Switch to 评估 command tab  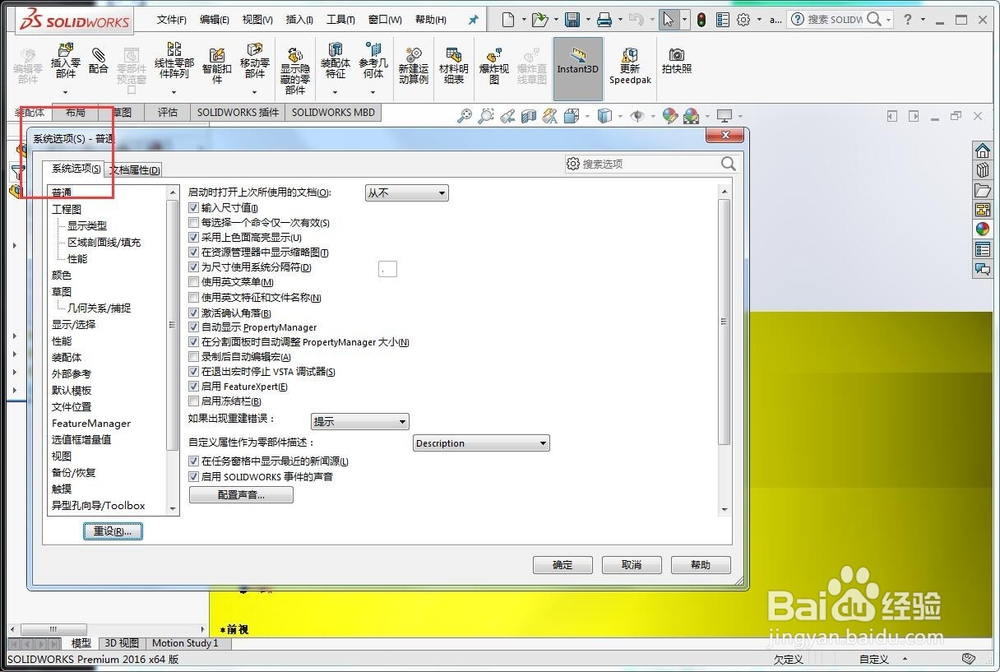(x=168, y=112)
